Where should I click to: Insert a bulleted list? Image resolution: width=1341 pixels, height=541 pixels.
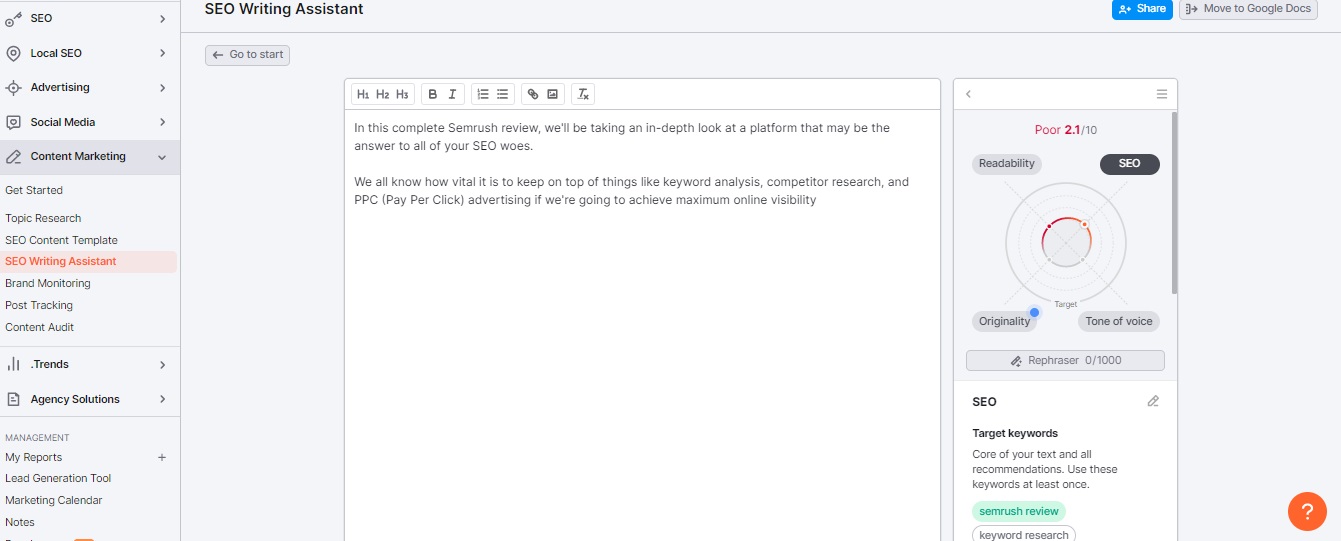click(503, 94)
